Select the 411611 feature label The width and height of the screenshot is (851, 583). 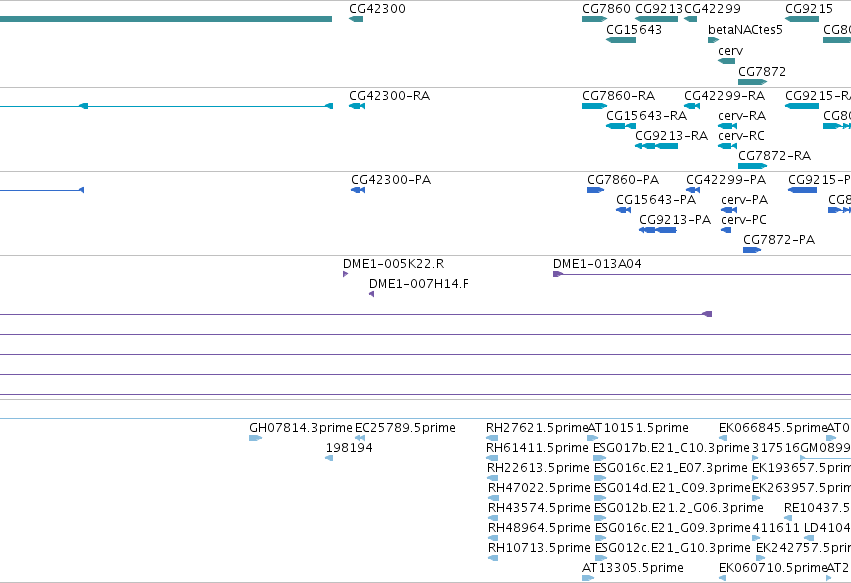776,528
